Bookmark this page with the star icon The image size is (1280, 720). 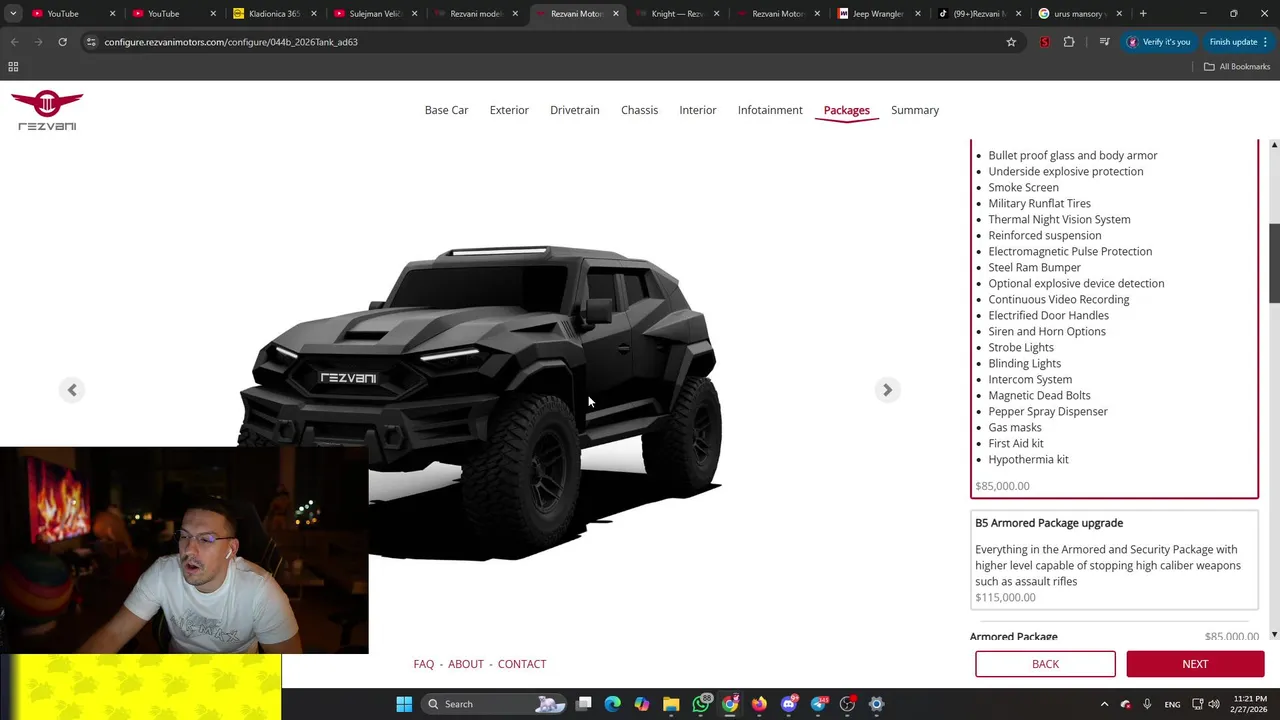(1011, 42)
